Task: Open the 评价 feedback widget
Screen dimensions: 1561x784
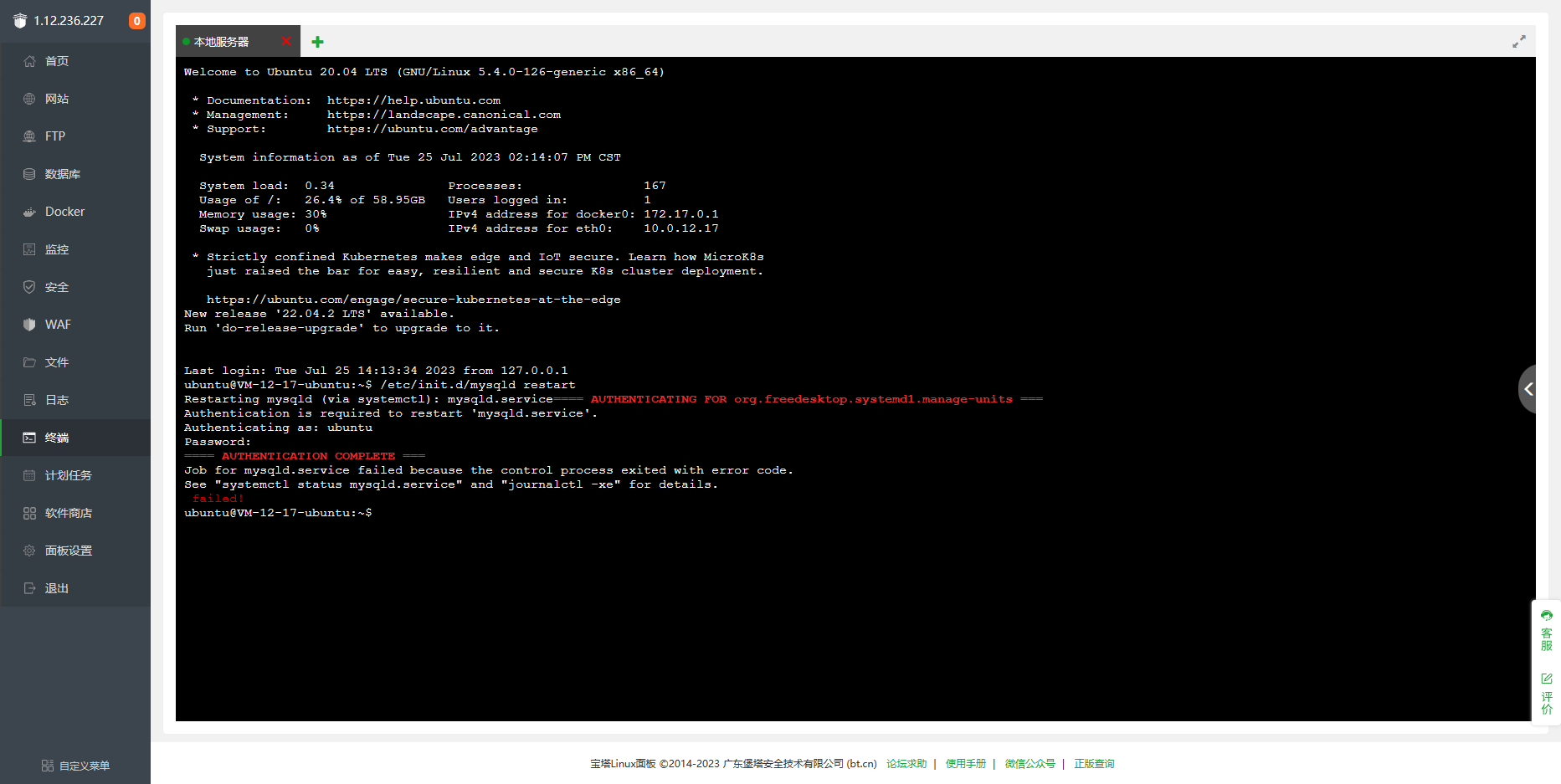Action: (1547, 694)
